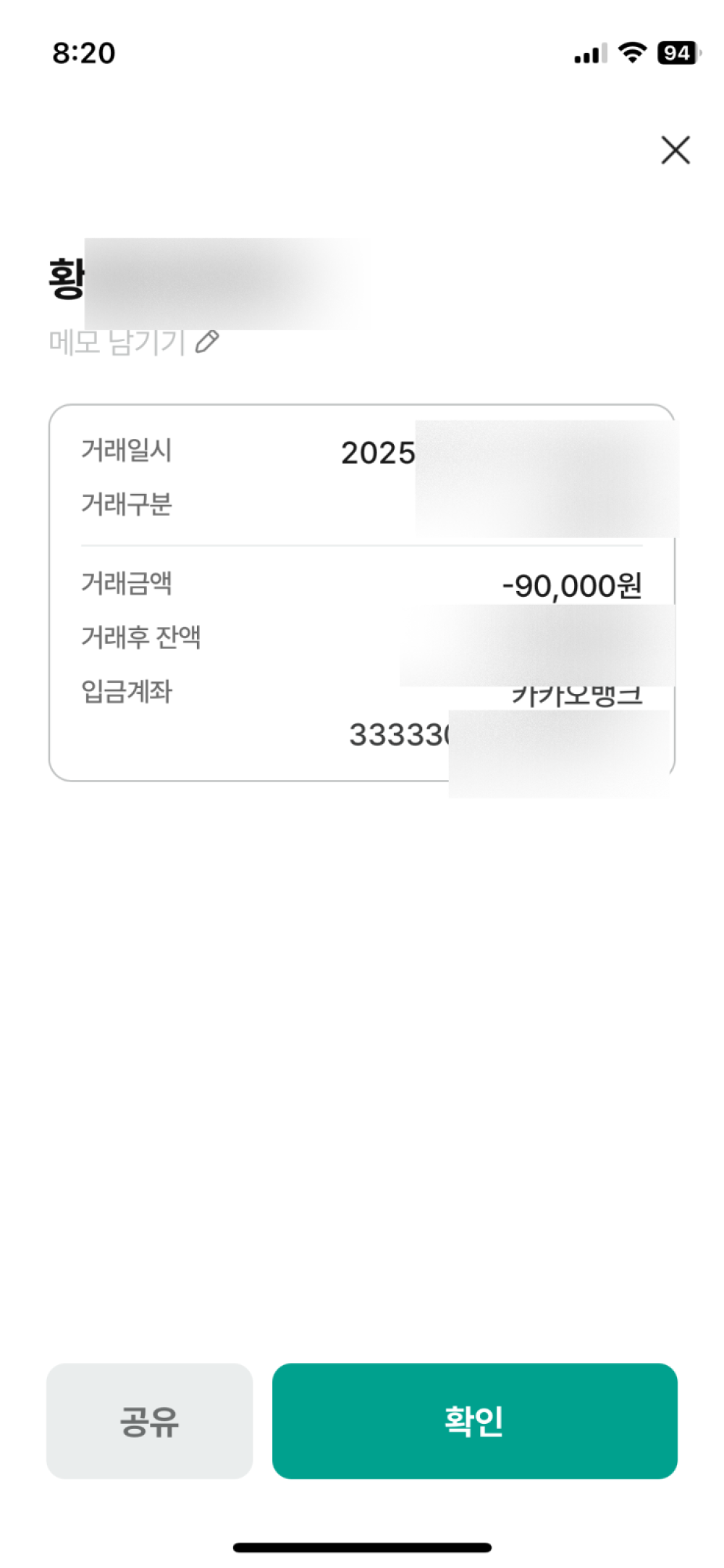Tap the 입금계좌 label

click(126, 692)
